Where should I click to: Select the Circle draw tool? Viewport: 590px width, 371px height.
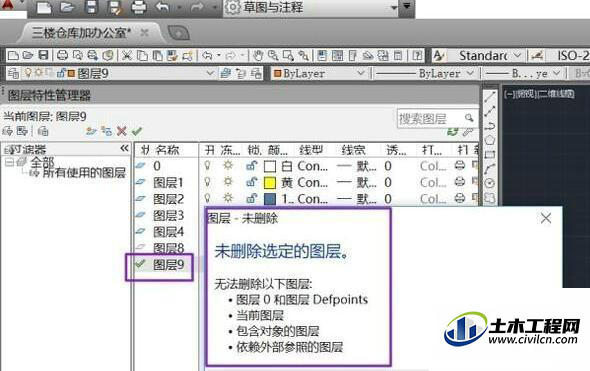[490, 183]
